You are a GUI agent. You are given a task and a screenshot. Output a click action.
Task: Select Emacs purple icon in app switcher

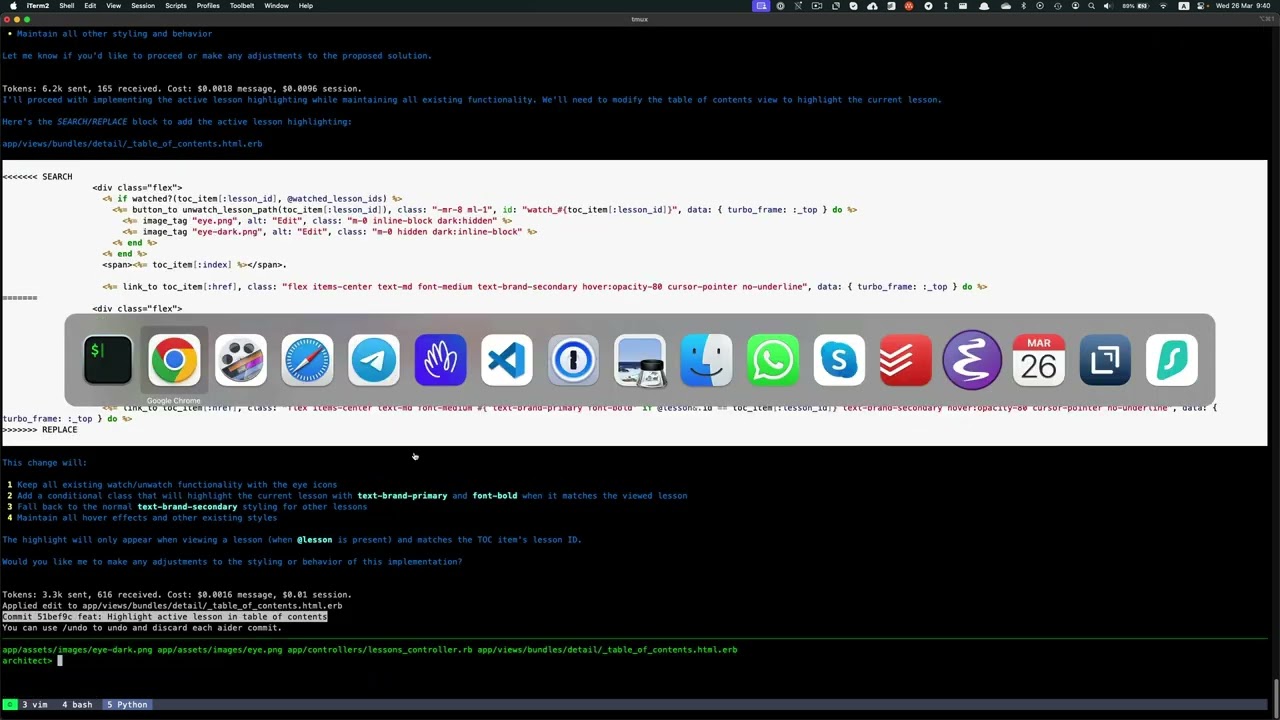(972, 360)
